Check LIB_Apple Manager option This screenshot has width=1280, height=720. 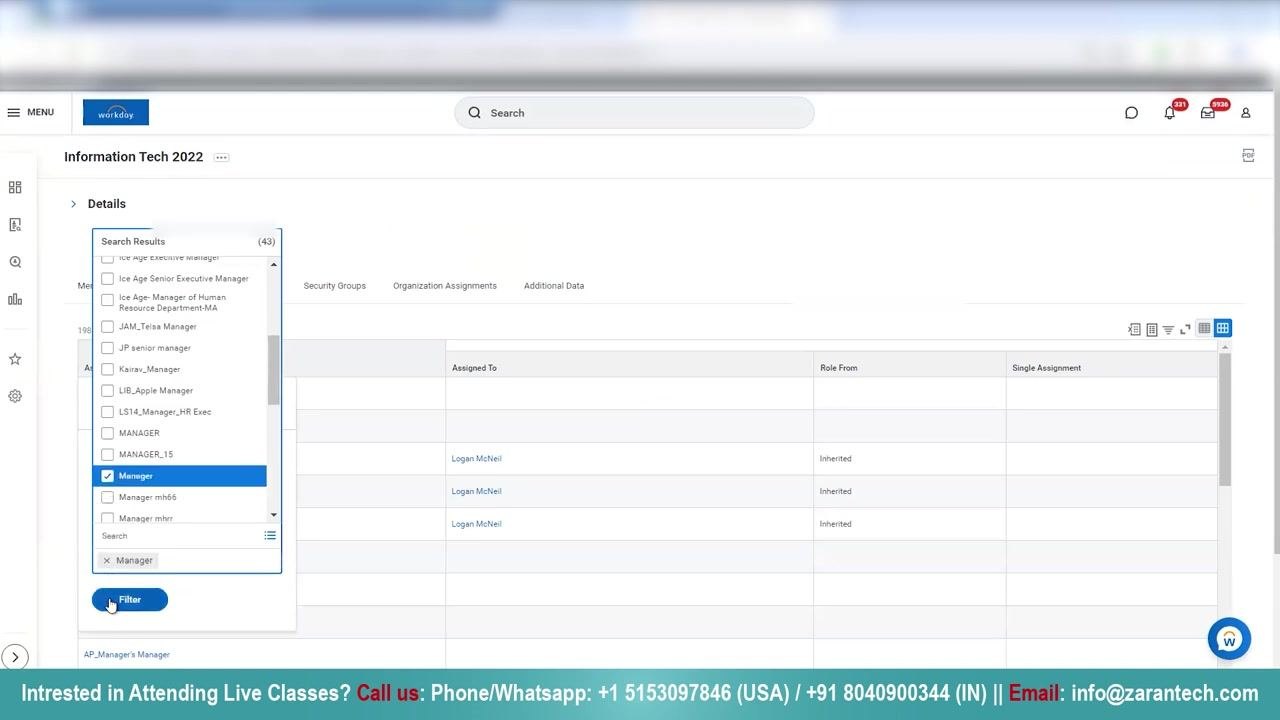tap(107, 391)
